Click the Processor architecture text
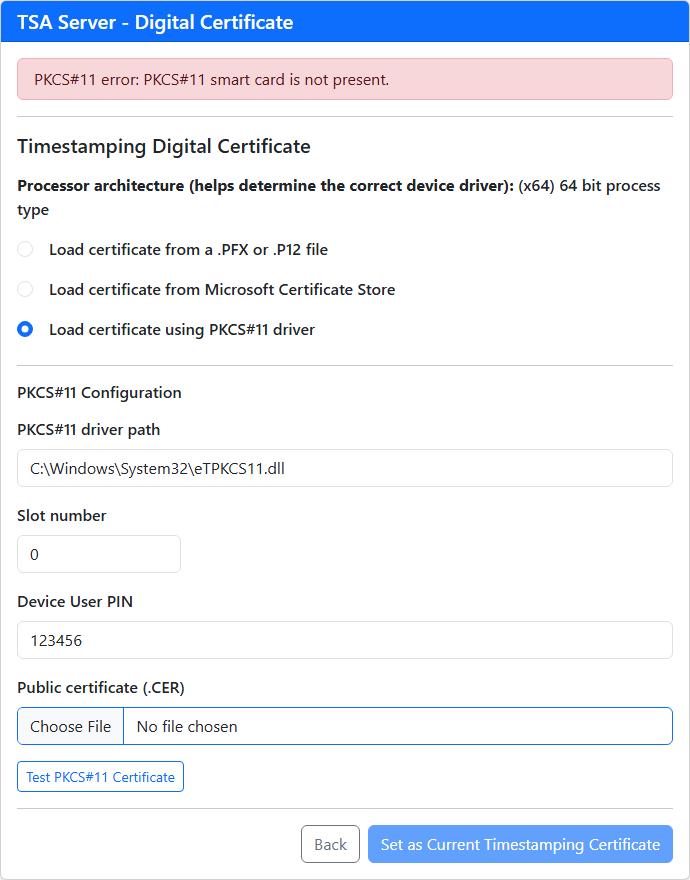Image resolution: width=690 pixels, height=880 pixels. click(x=339, y=198)
